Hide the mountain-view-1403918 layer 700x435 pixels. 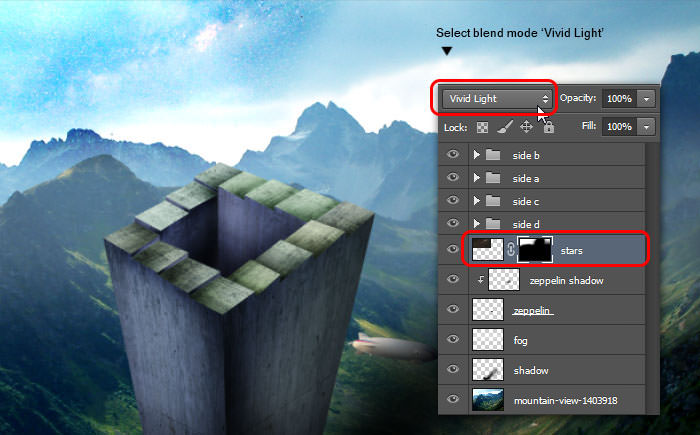pos(453,399)
